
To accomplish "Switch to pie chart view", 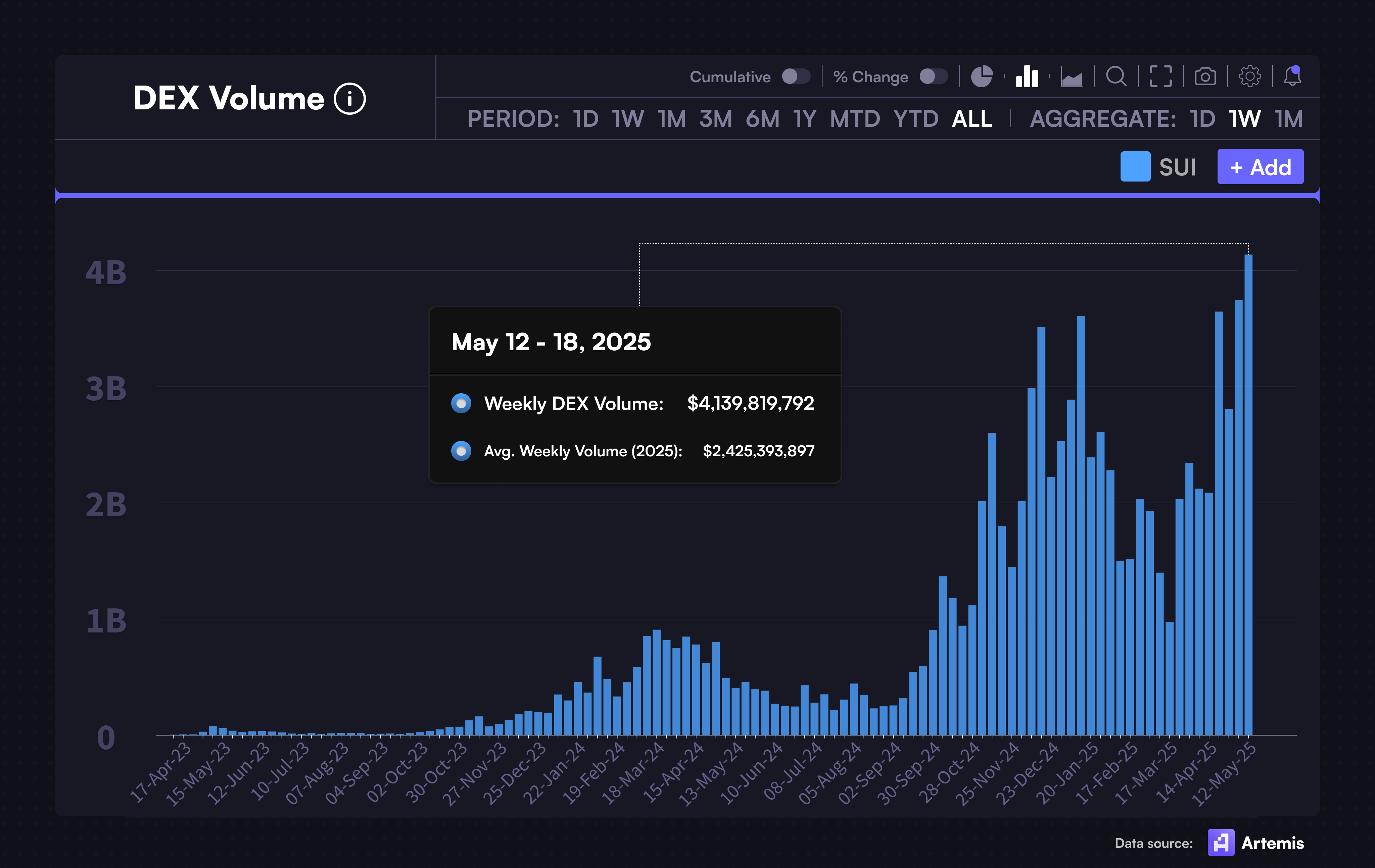I will 982,76.
